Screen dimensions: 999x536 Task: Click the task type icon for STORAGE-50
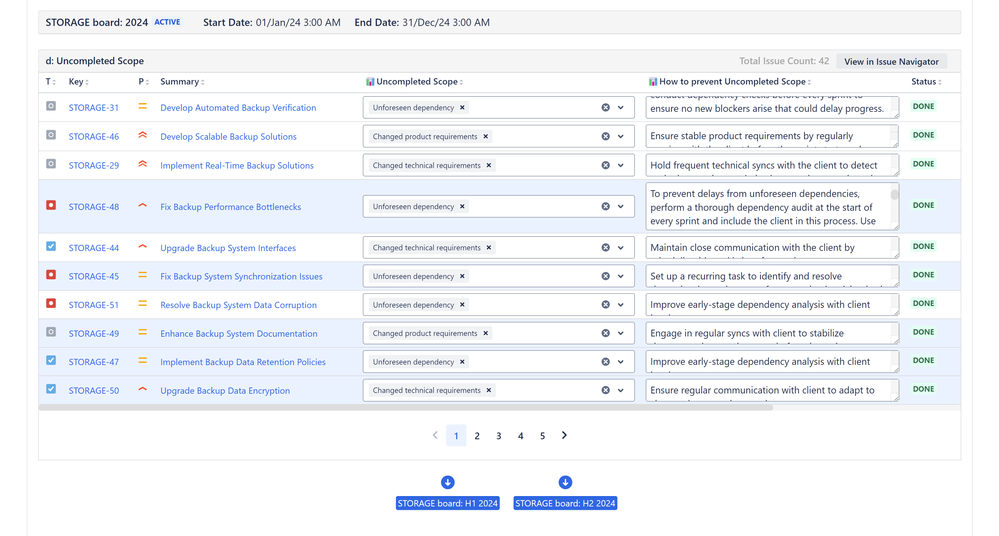click(x=51, y=389)
